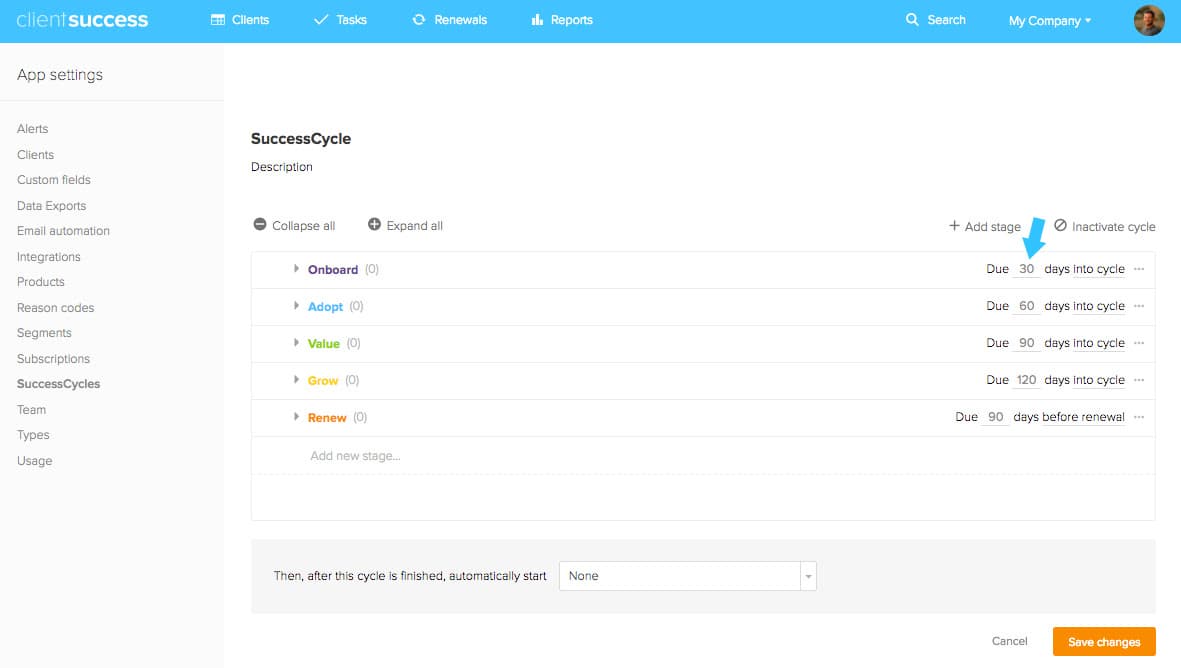Screen dimensions: 1181x668
Task: Click the Onboard stage name
Action: (332, 270)
